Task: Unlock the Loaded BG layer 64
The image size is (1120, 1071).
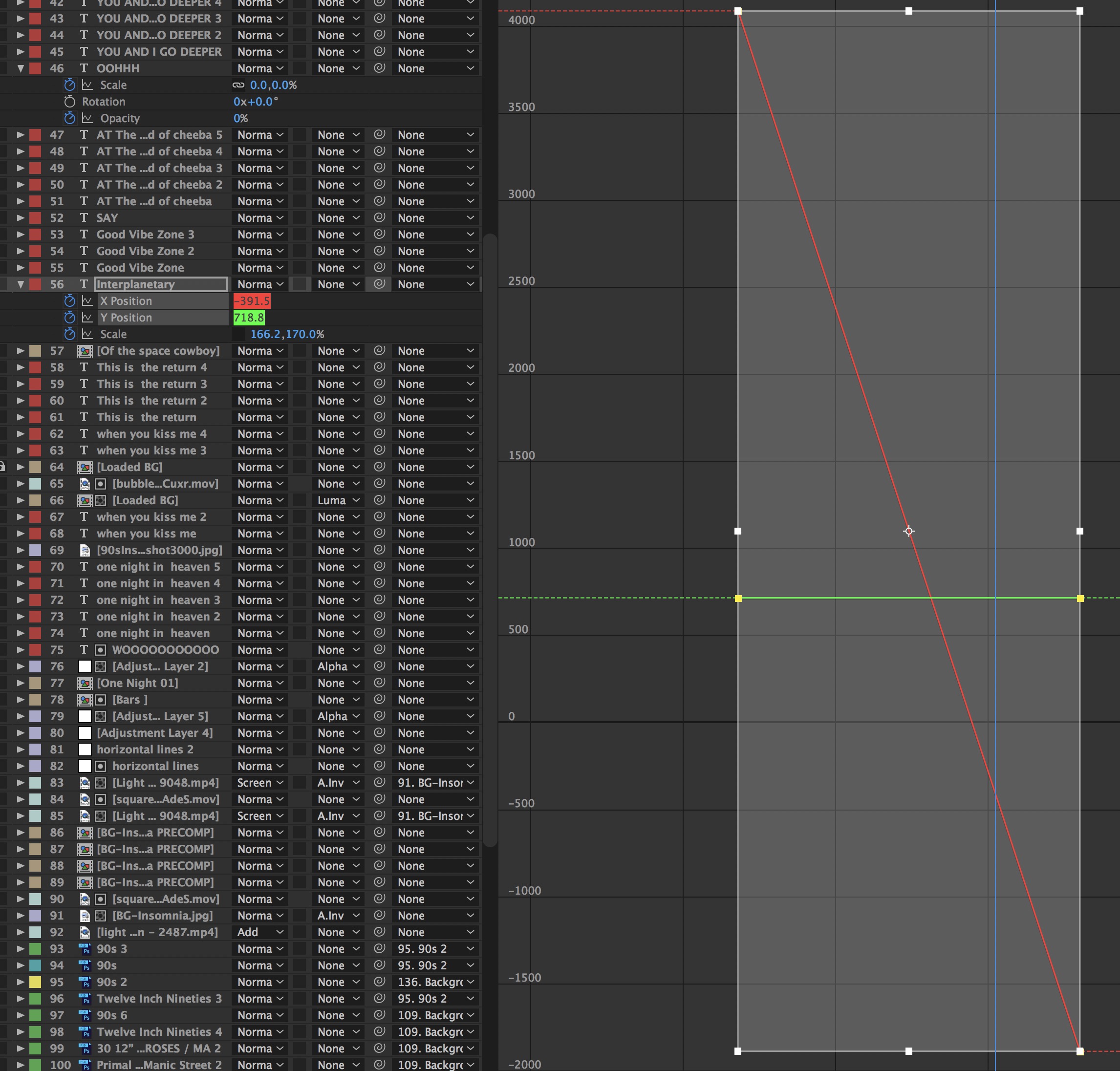Action: pos(3,467)
